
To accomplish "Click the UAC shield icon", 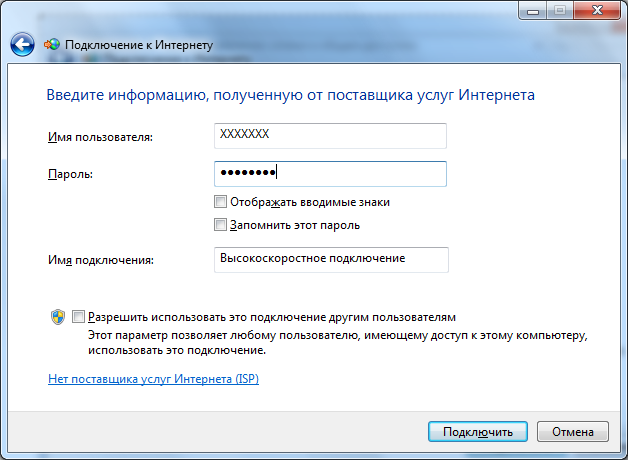I will pos(58,317).
